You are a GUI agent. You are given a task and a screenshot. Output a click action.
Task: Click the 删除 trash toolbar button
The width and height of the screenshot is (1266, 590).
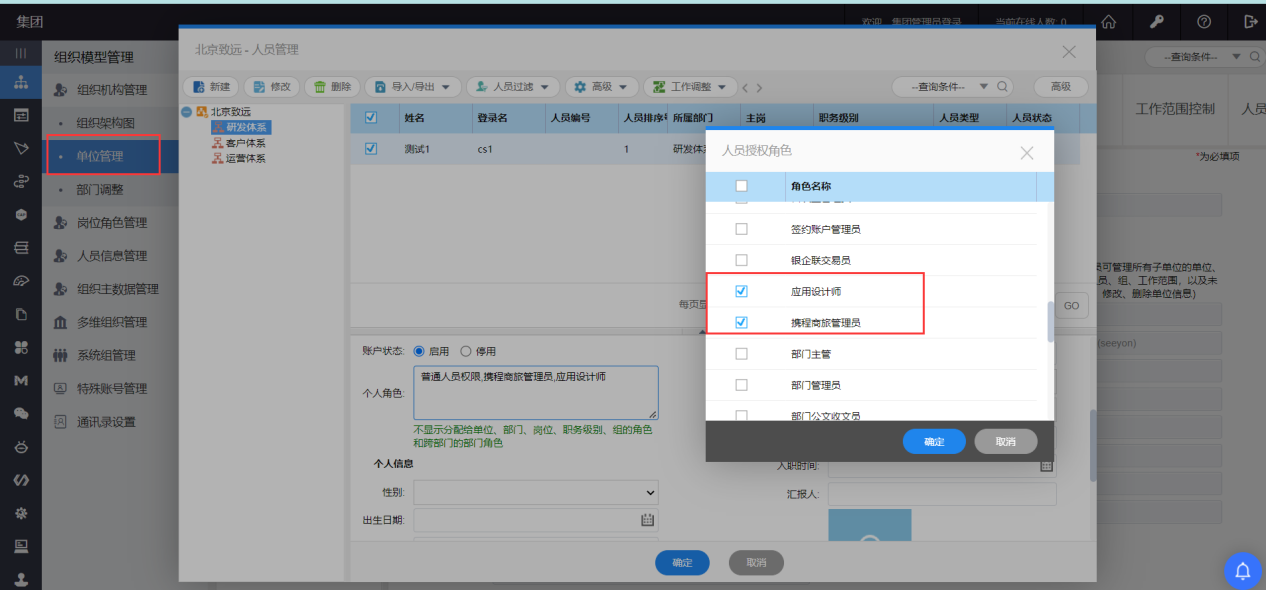[x=332, y=87]
